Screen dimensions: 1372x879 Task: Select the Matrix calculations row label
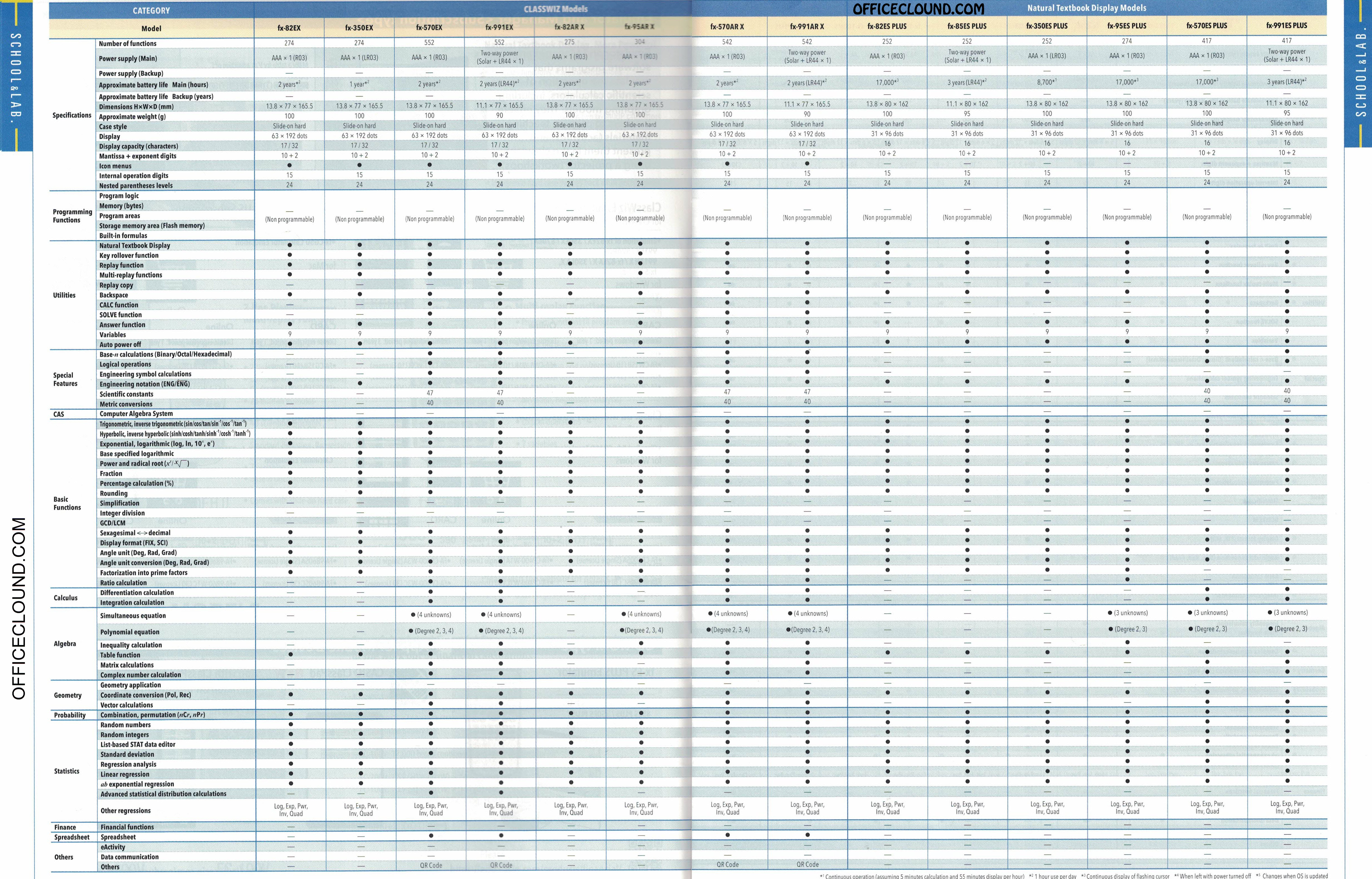tap(127, 665)
